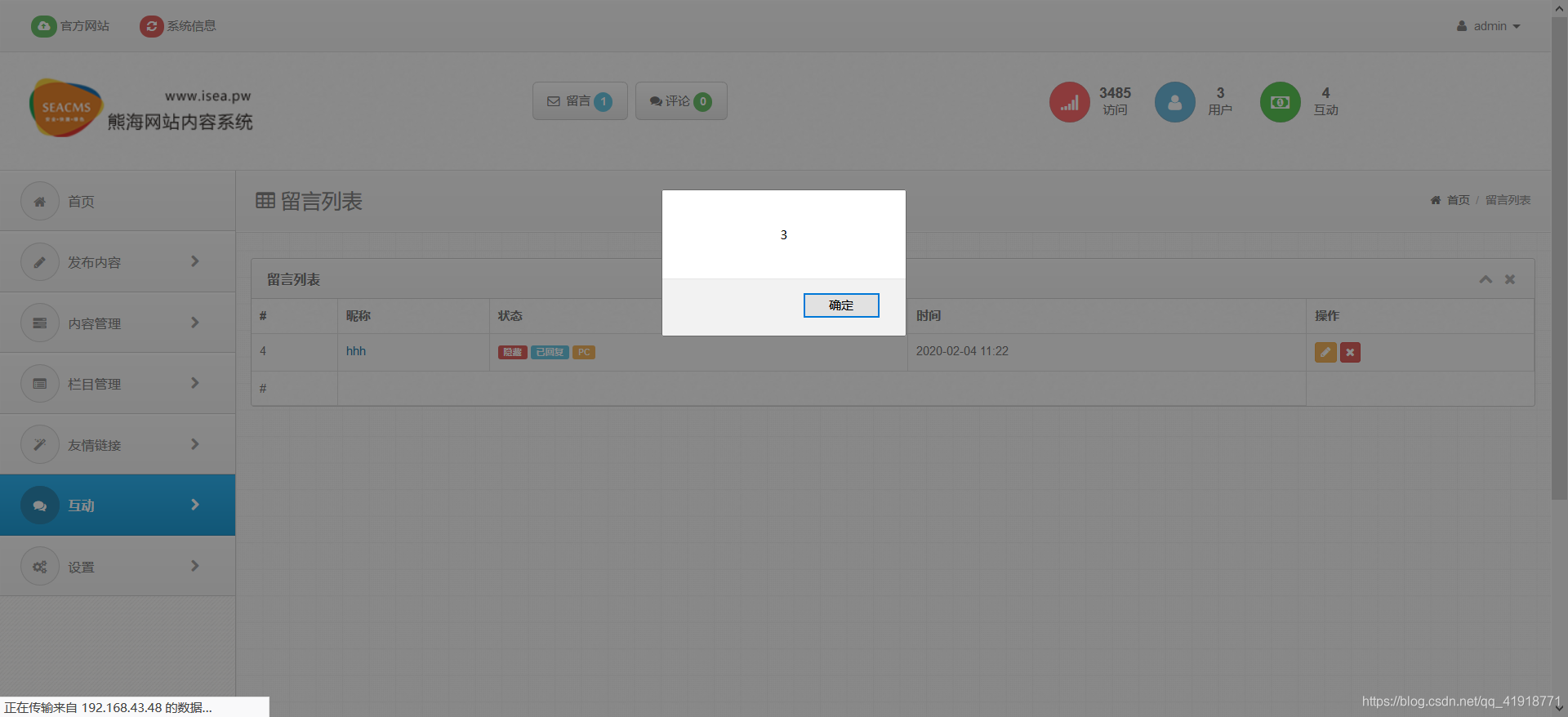Viewport: 1568px width, 717px height.
Task: Select the highlighted 互动 sidebar item
Action: [118, 505]
